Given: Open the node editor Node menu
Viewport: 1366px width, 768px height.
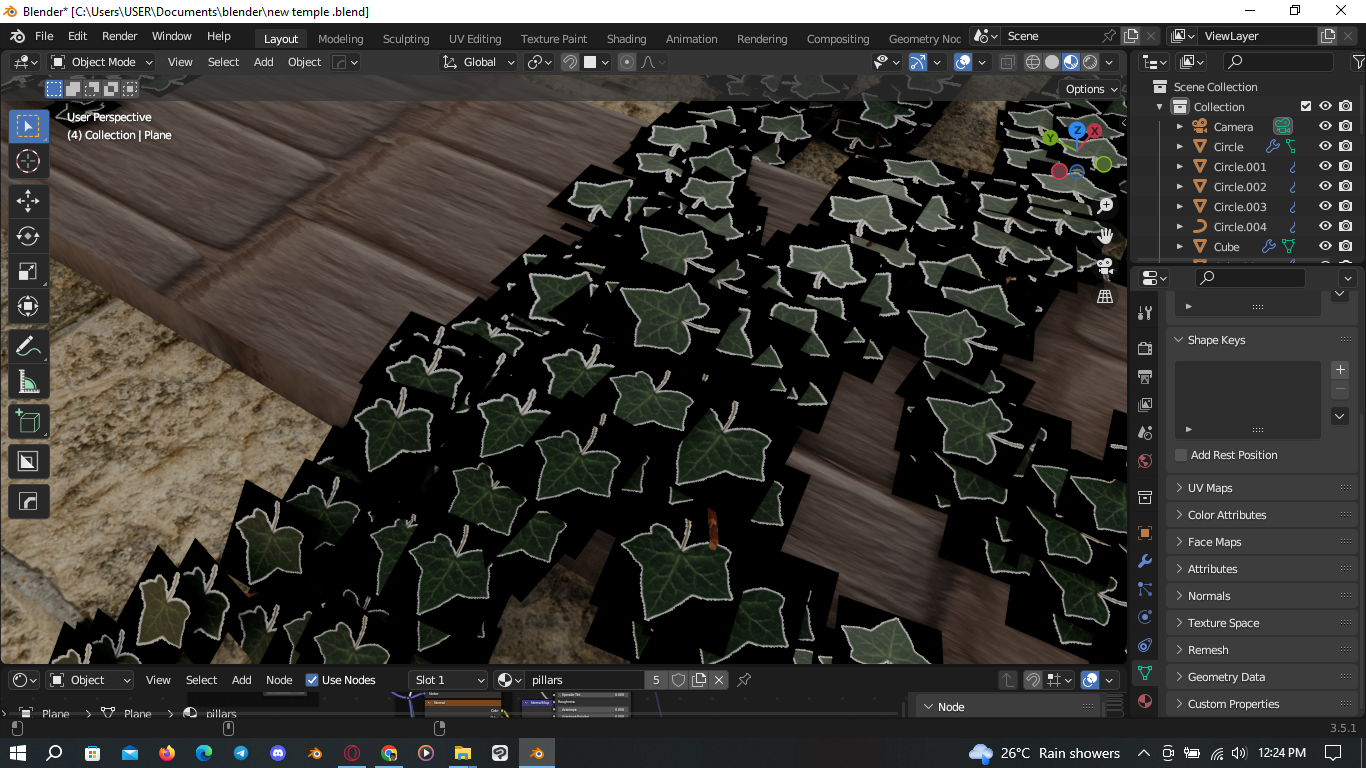Looking at the screenshot, I should [279, 680].
